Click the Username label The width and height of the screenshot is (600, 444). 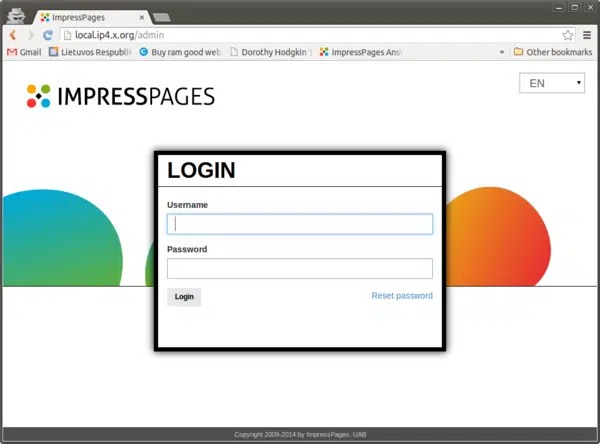click(188, 205)
